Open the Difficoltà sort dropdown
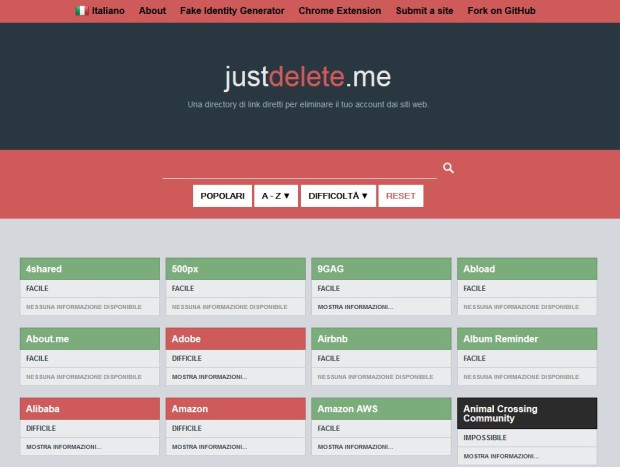 point(338,196)
